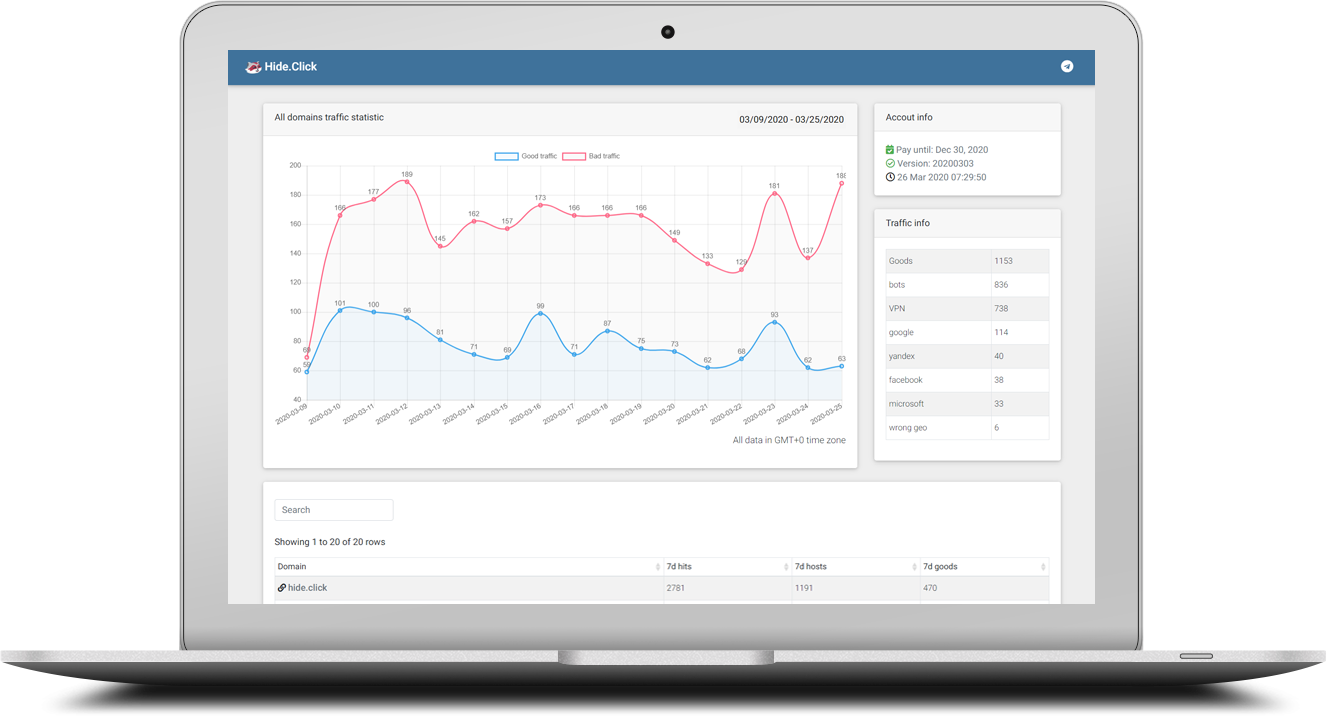Click the date range 03/09/2020 - 03/25/2020

(x=791, y=120)
